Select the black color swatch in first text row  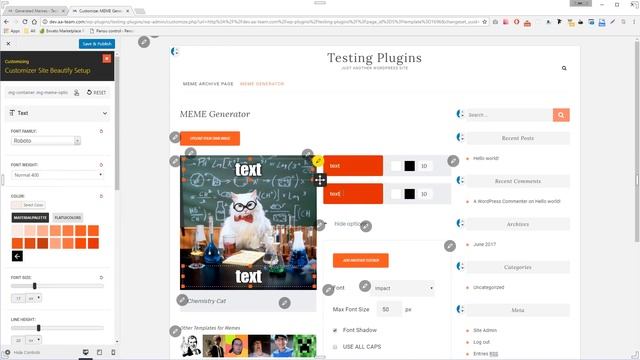point(409,166)
